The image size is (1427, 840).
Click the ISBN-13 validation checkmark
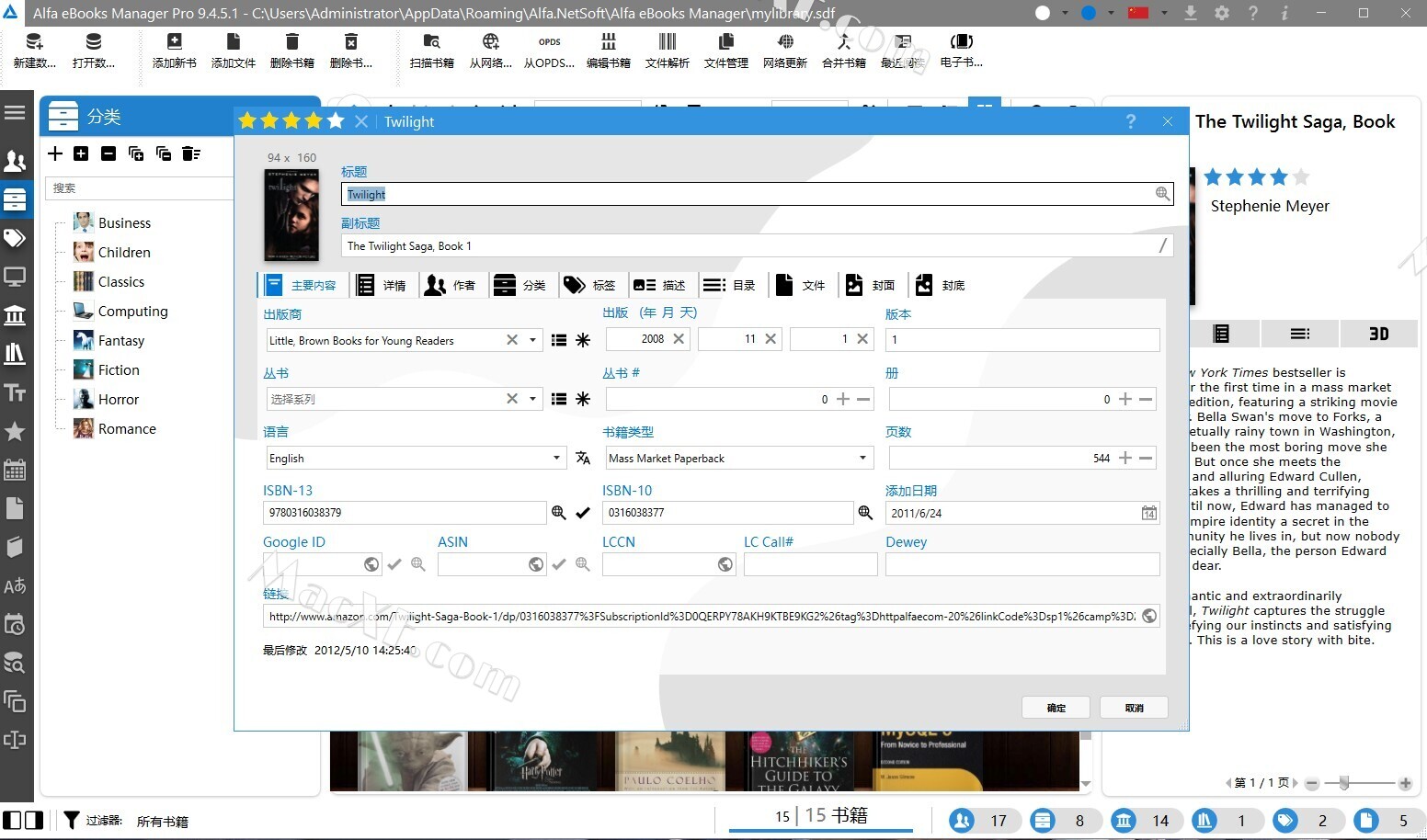(583, 513)
